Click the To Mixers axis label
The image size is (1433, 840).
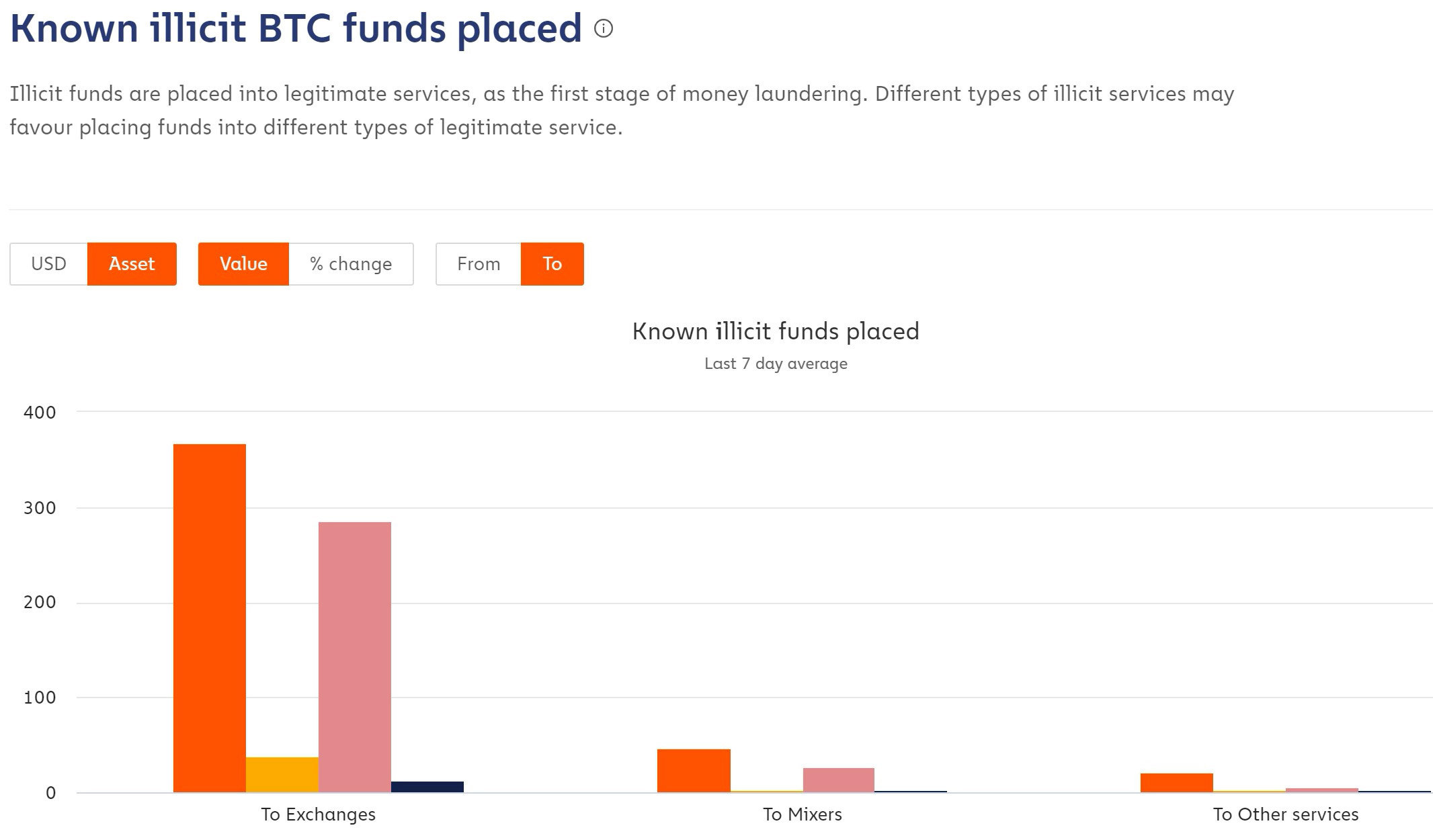(803, 814)
